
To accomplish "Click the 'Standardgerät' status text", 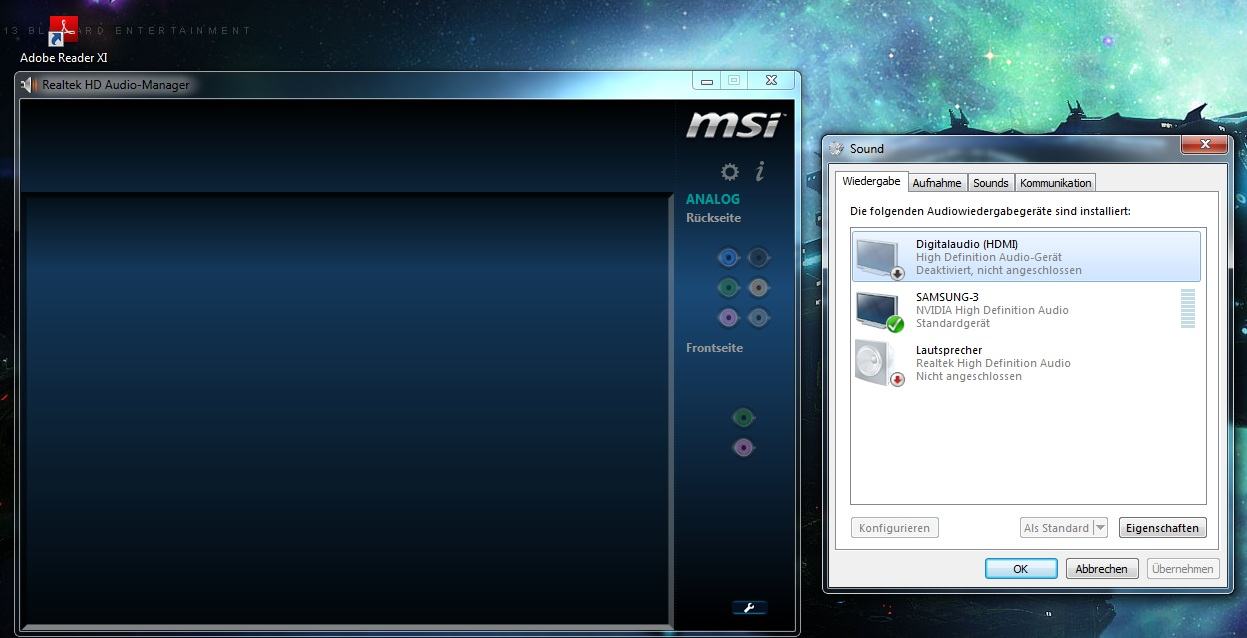I will [x=953, y=323].
